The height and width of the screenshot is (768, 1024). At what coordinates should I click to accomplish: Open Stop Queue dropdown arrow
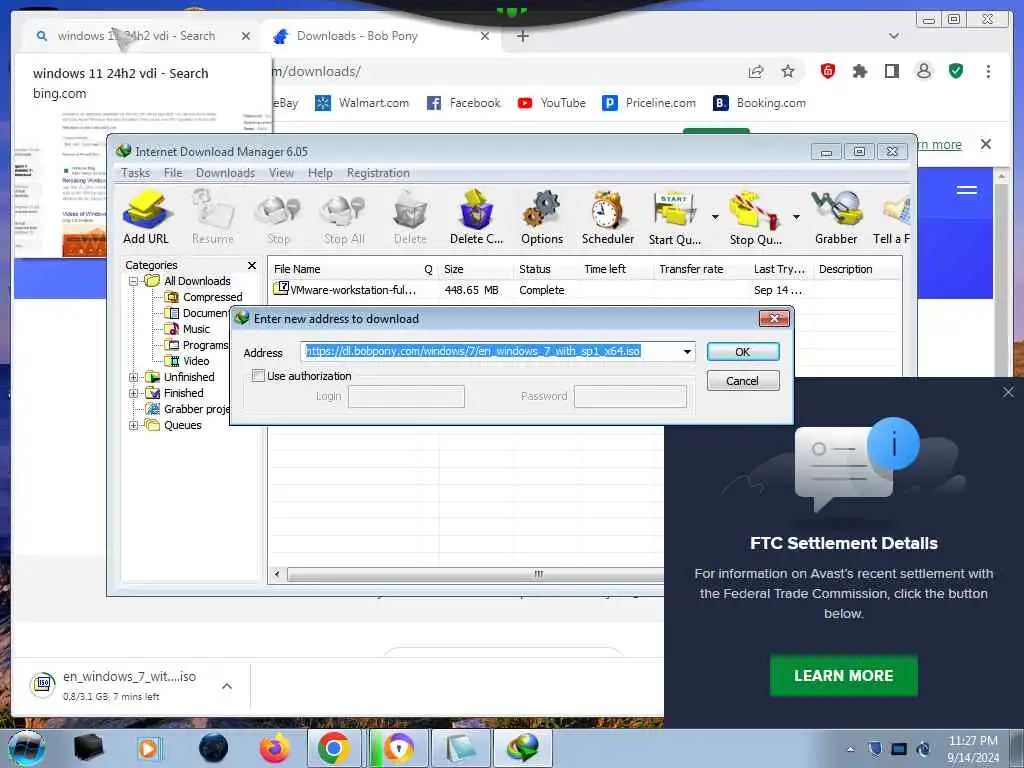(x=796, y=217)
